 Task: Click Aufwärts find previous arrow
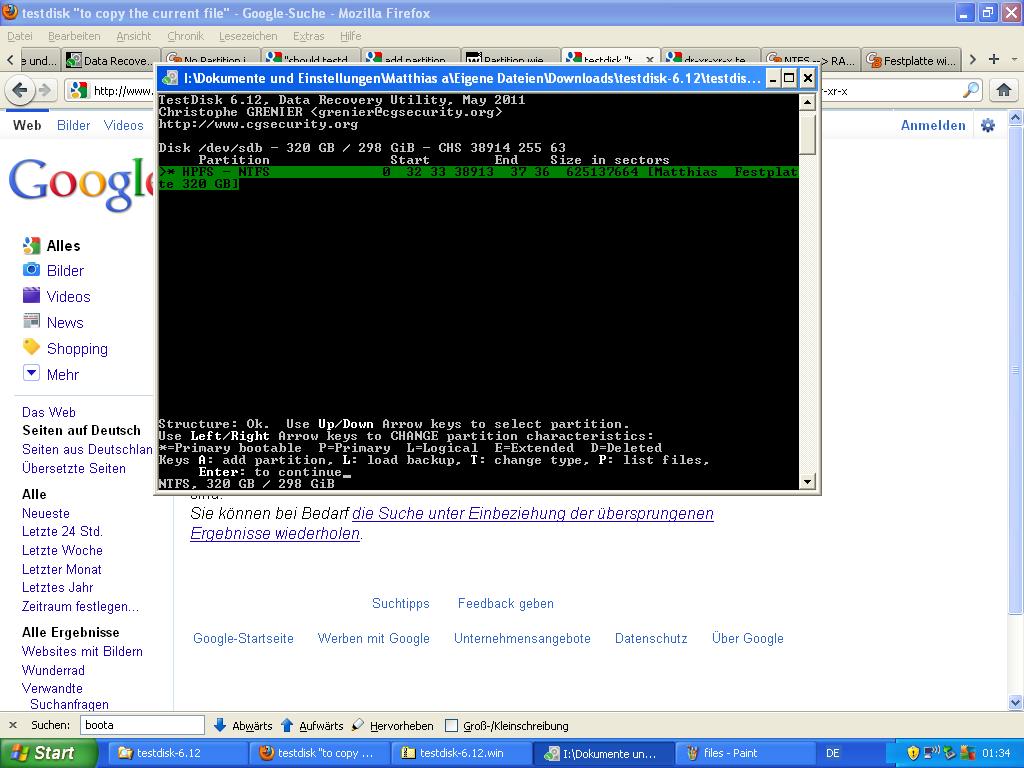312,726
